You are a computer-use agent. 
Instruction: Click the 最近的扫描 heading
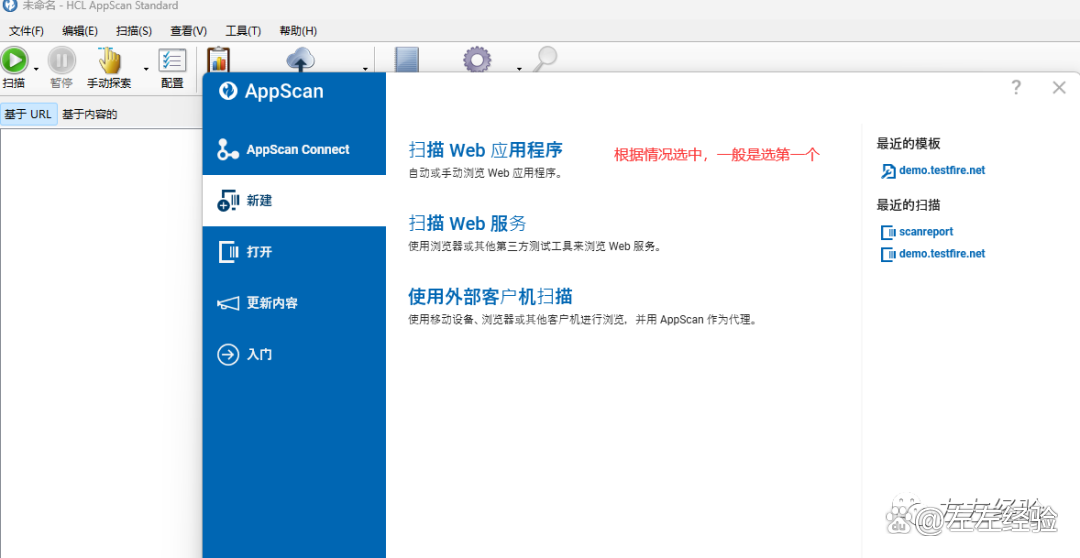(x=908, y=205)
